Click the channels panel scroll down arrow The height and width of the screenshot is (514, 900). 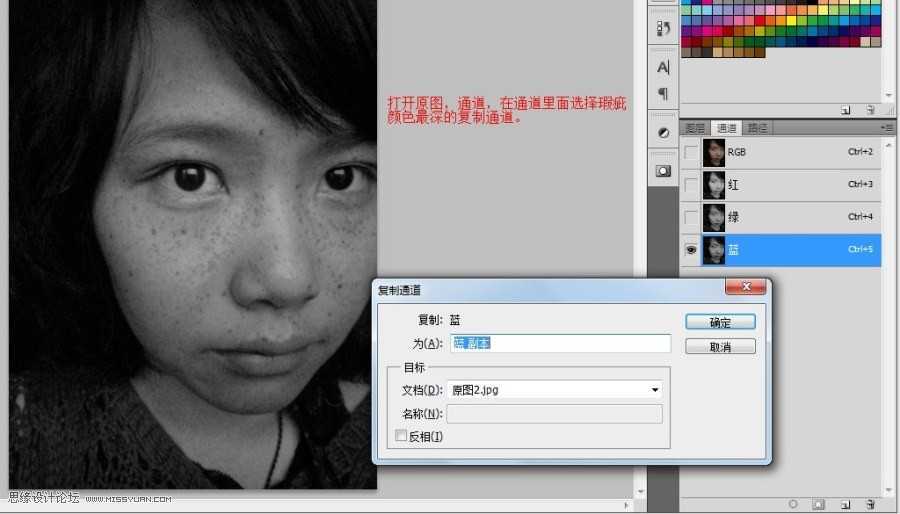889,492
